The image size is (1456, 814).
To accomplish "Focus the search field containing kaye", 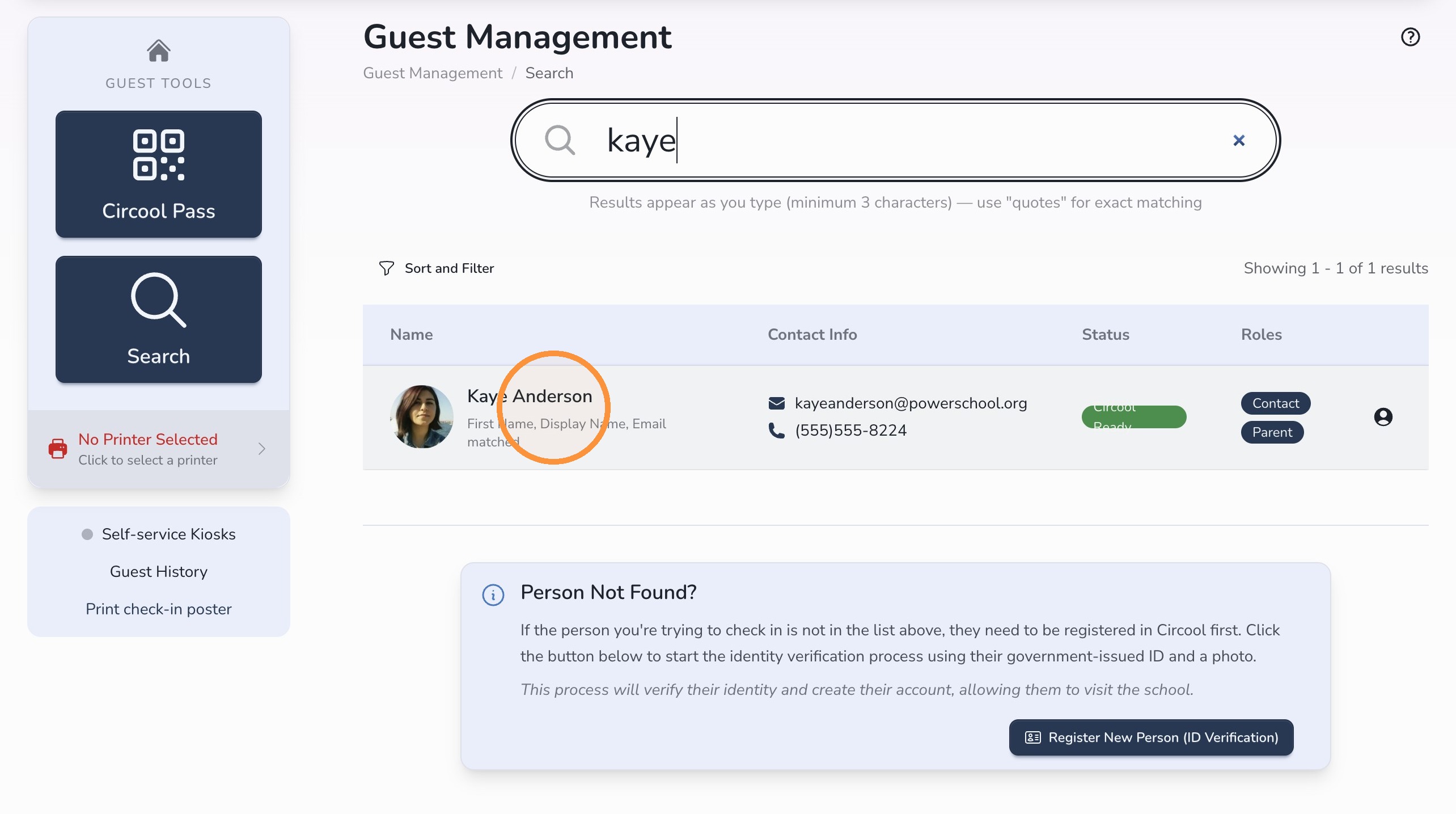I will pyautogui.click(x=895, y=140).
